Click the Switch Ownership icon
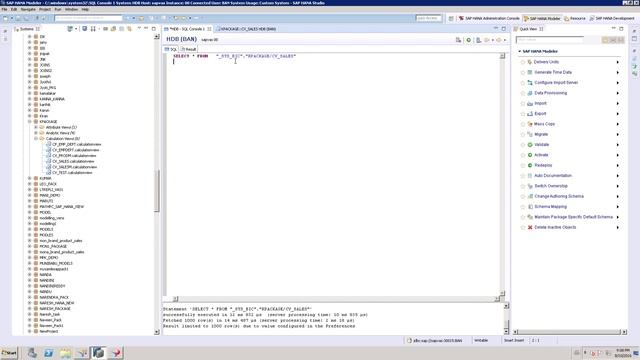Viewport: 640px width, 360px height. click(530, 186)
